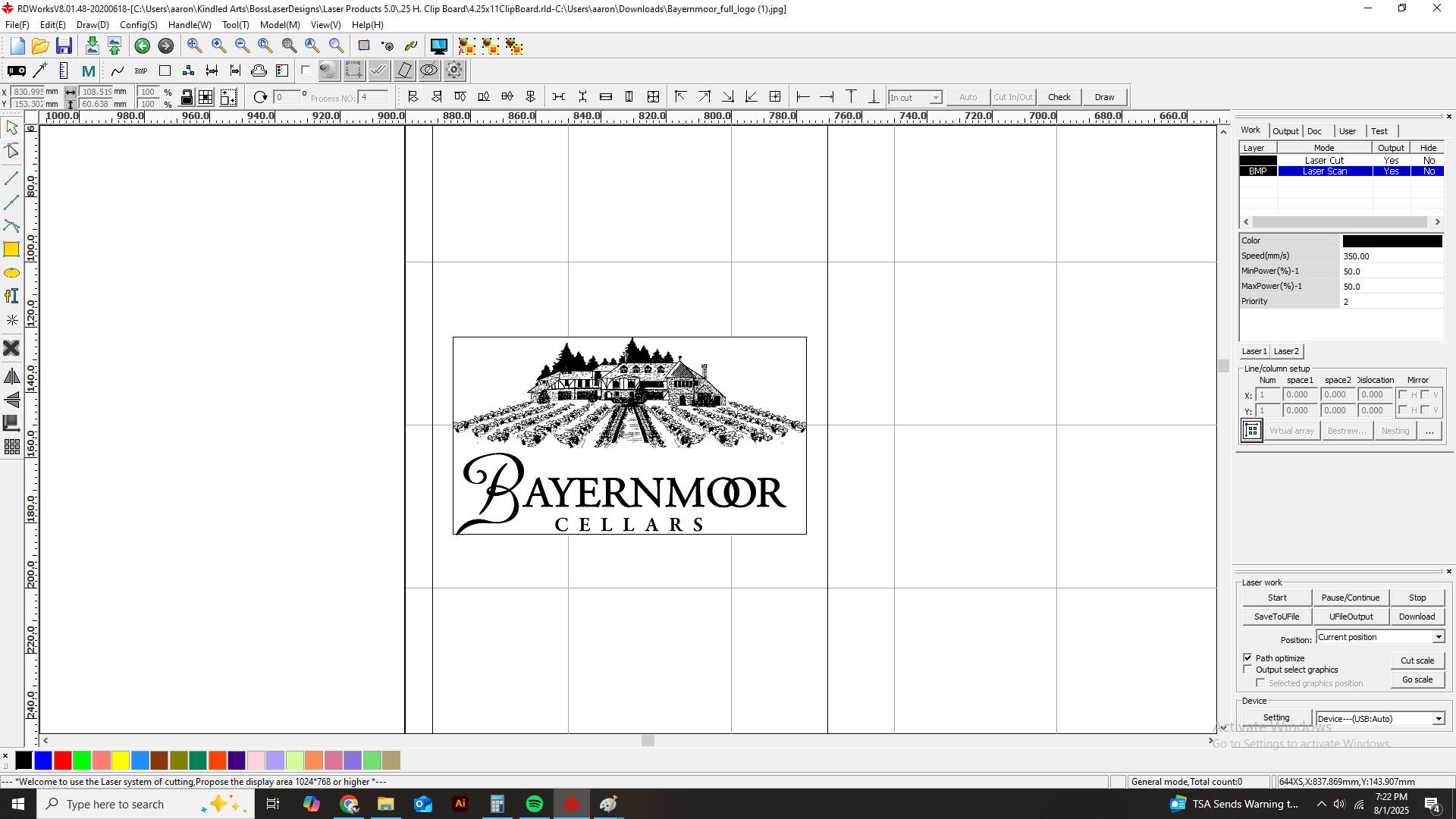This screenshot has width=1456, height=819.
Task: Switch to the Output tab
Action: click(1285, 131)
